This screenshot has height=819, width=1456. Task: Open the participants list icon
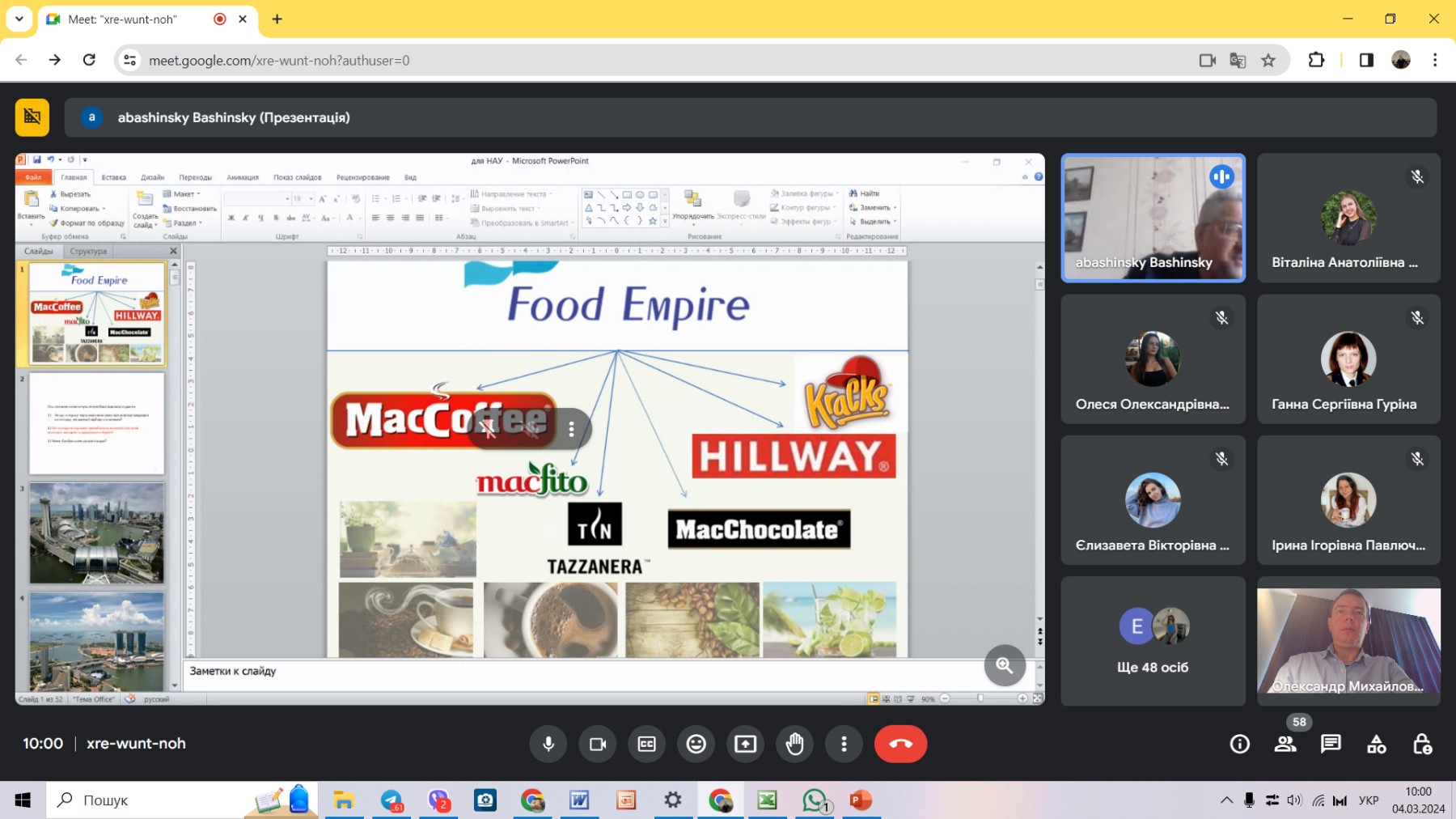1285,744
